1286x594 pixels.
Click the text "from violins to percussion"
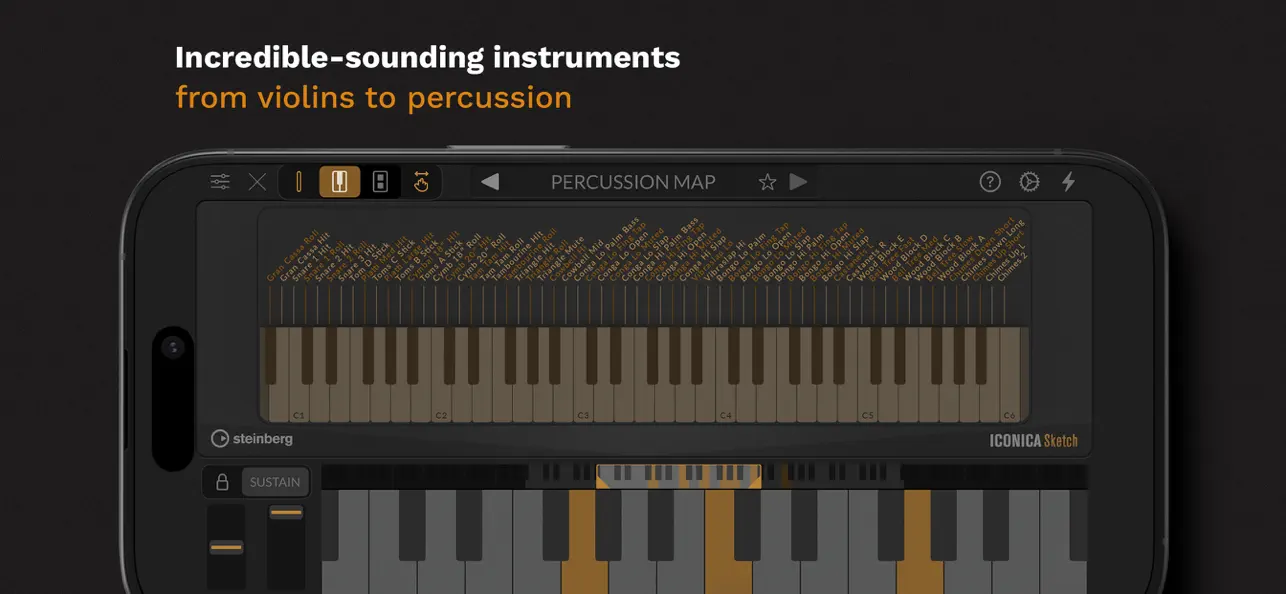pyautogui.click(x=373, y=98)
